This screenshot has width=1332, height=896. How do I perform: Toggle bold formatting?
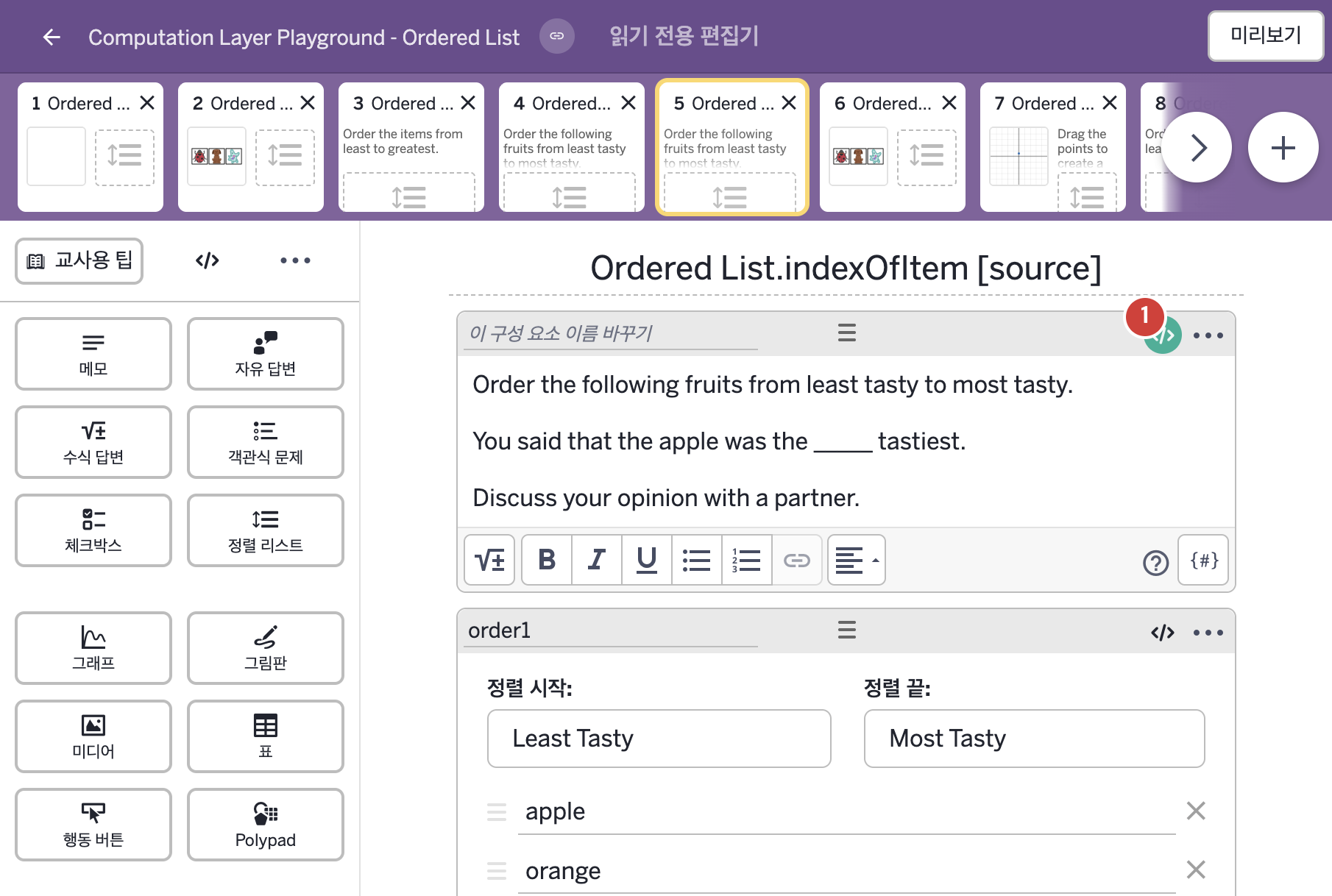(x=547, y=560)
